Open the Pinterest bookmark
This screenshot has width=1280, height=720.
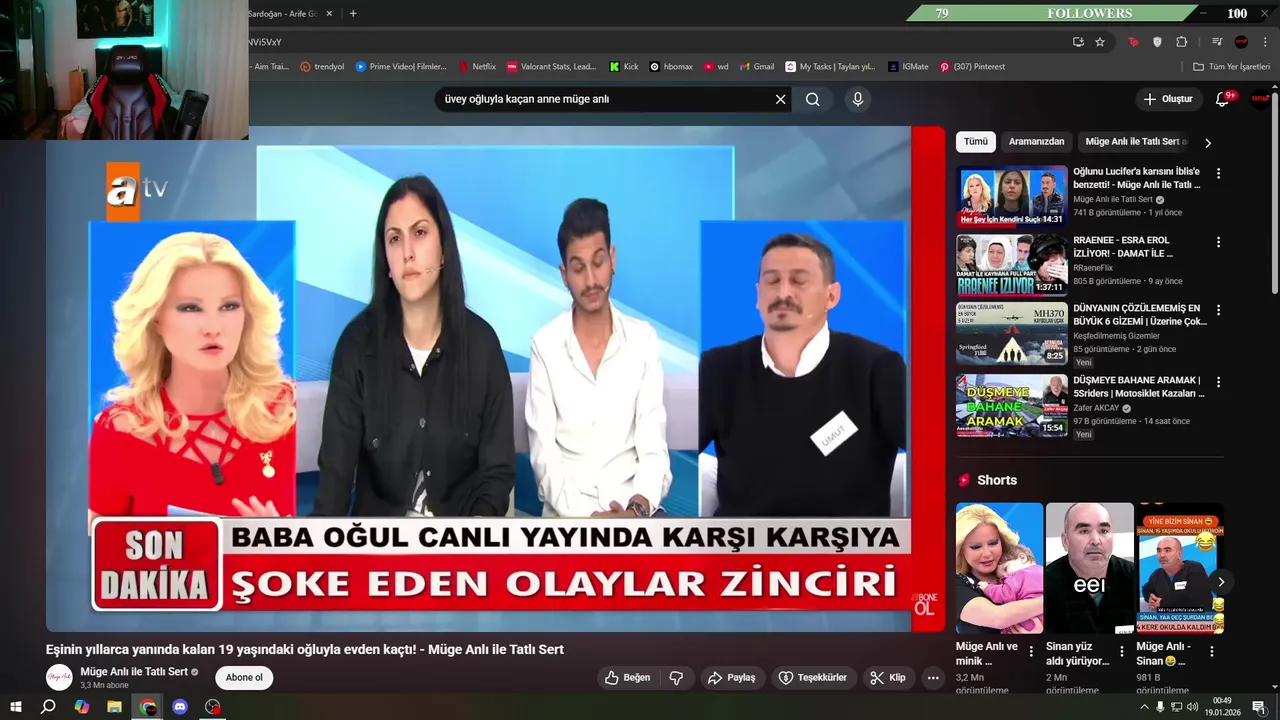pyautogui.click(x=972, y=67)
